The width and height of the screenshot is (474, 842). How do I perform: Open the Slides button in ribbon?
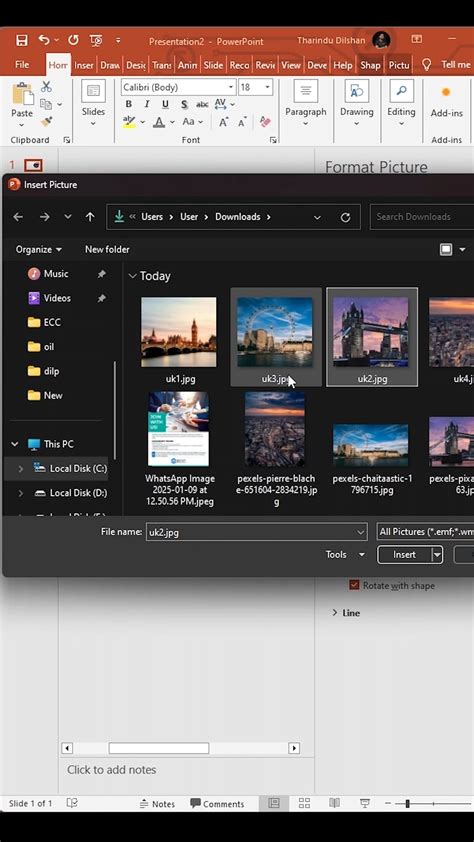(x=93, y=104)
